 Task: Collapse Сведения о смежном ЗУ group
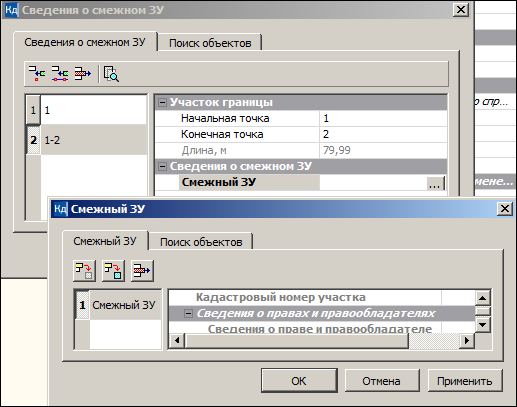(x=162, y=166)
